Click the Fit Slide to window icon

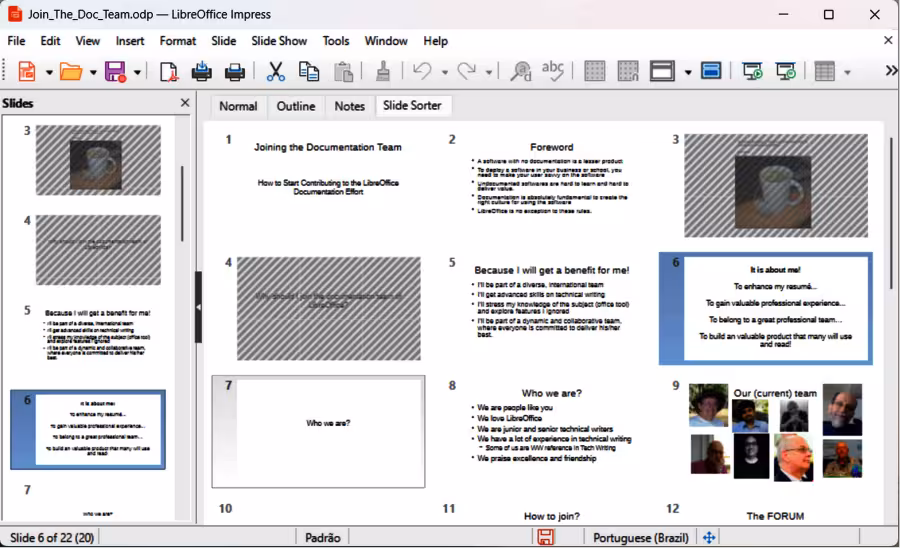click(x=709, y=538)
